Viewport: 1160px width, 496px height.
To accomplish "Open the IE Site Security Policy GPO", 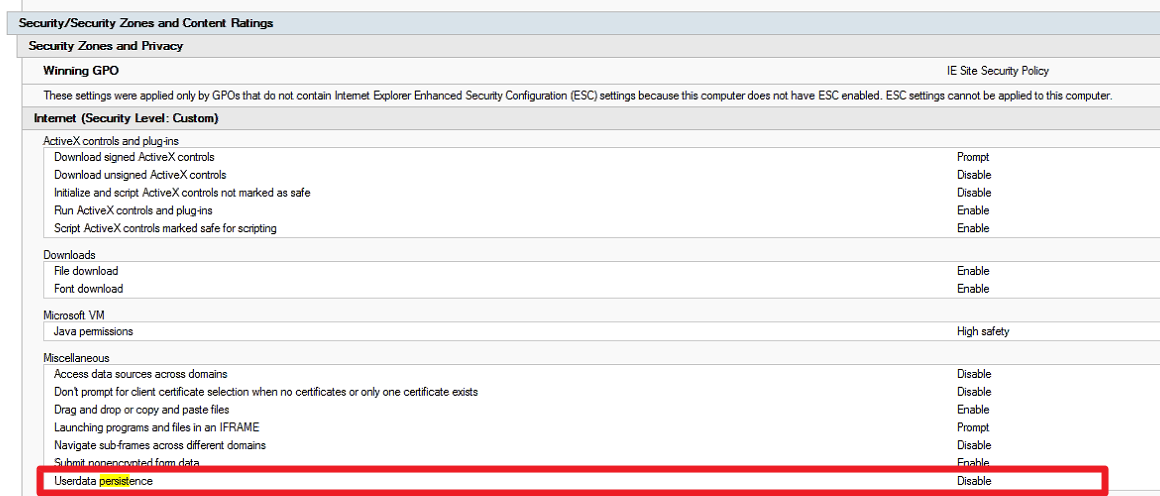I will click(997, 71).
